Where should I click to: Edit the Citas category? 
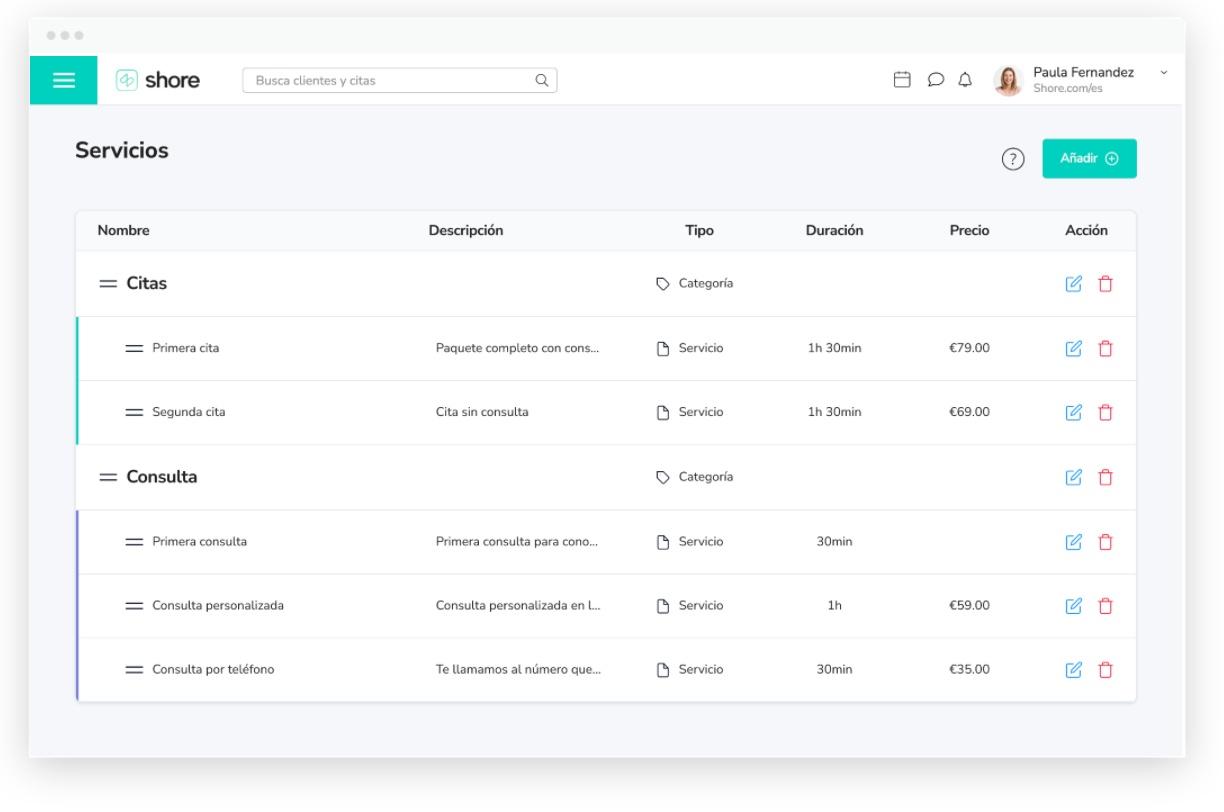[x=1074, y=284]
